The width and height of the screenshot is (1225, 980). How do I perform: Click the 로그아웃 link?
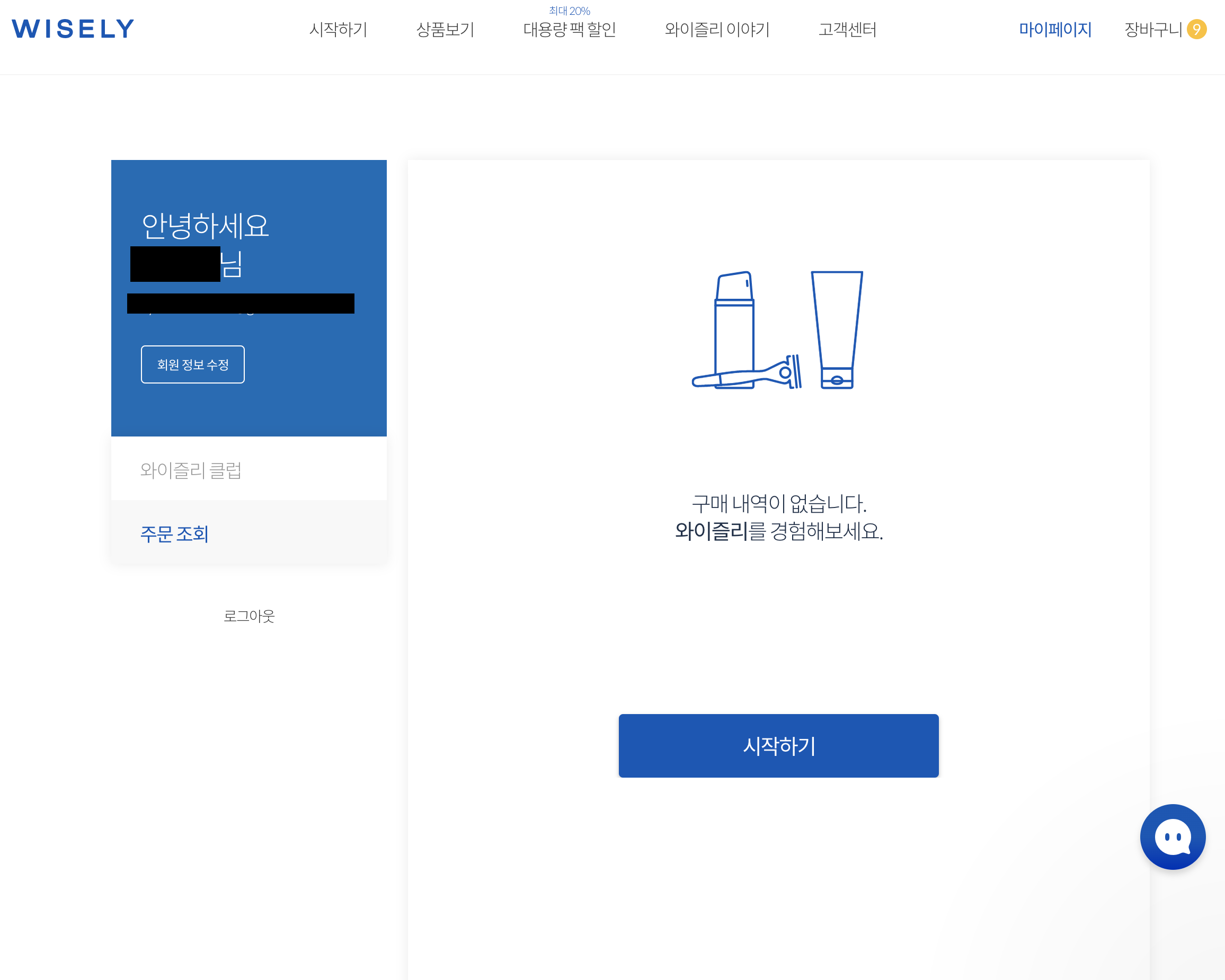pos(249,616)
